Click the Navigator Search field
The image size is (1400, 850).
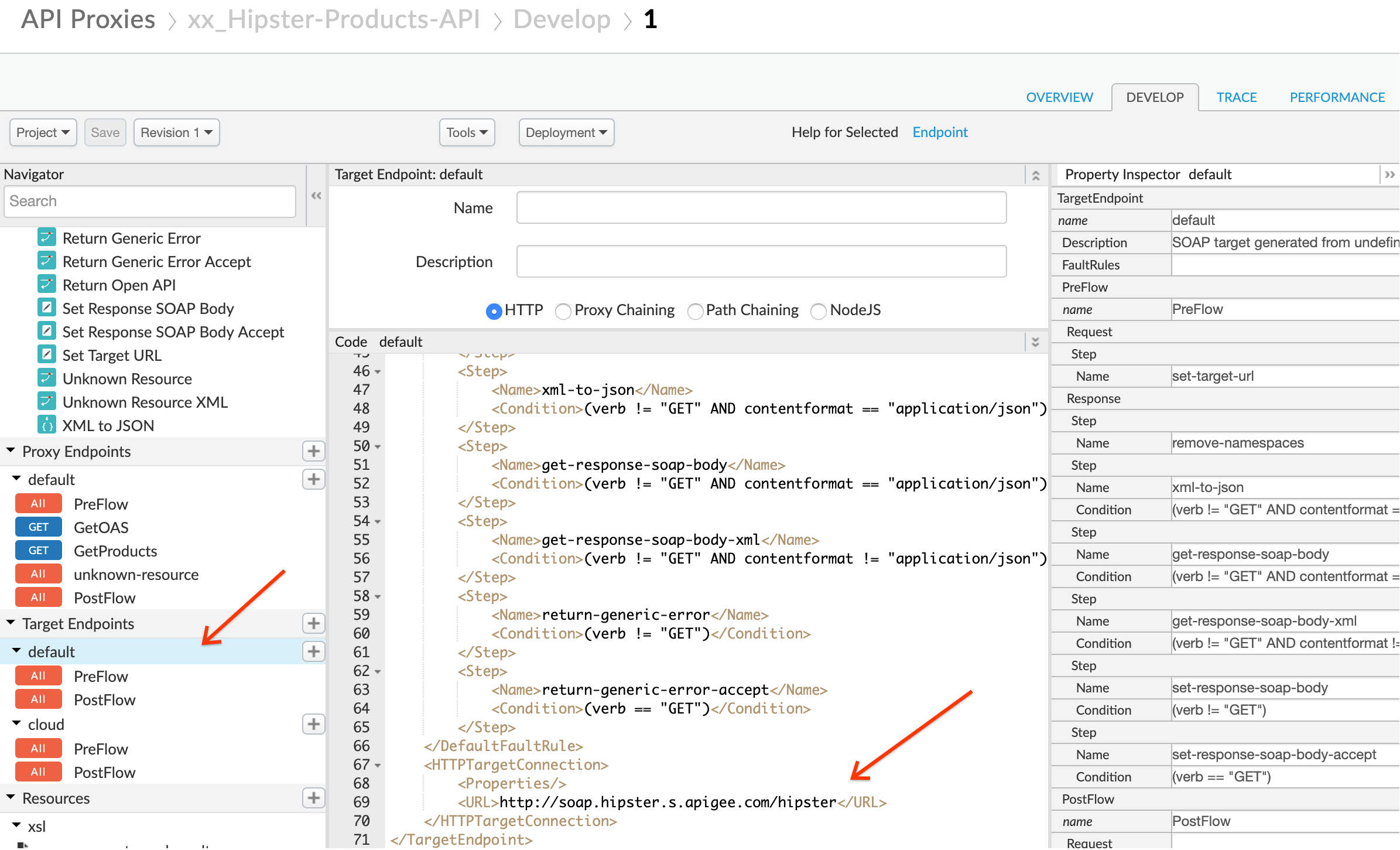pos(150,202)
